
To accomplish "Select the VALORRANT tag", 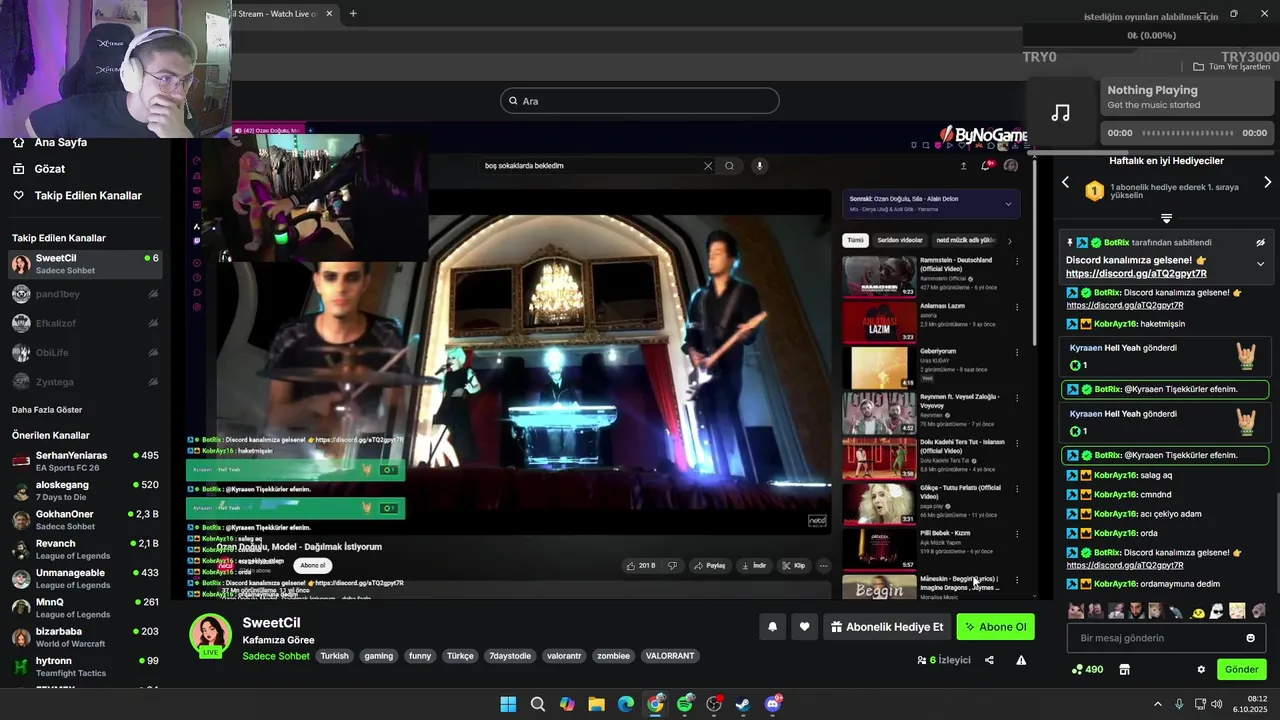I will click(x=670, y=656).
